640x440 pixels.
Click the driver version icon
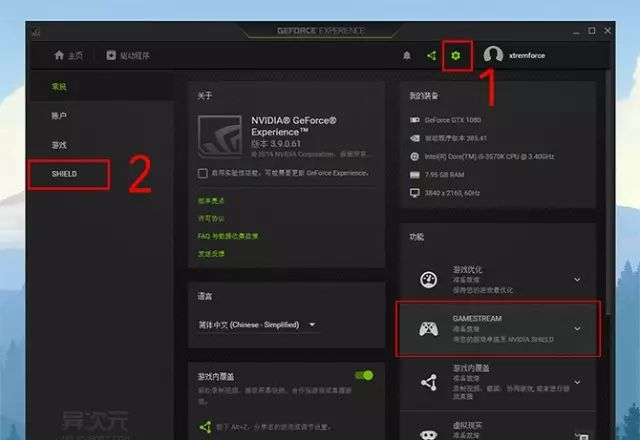pyautogui.click(x=415, y=138)
